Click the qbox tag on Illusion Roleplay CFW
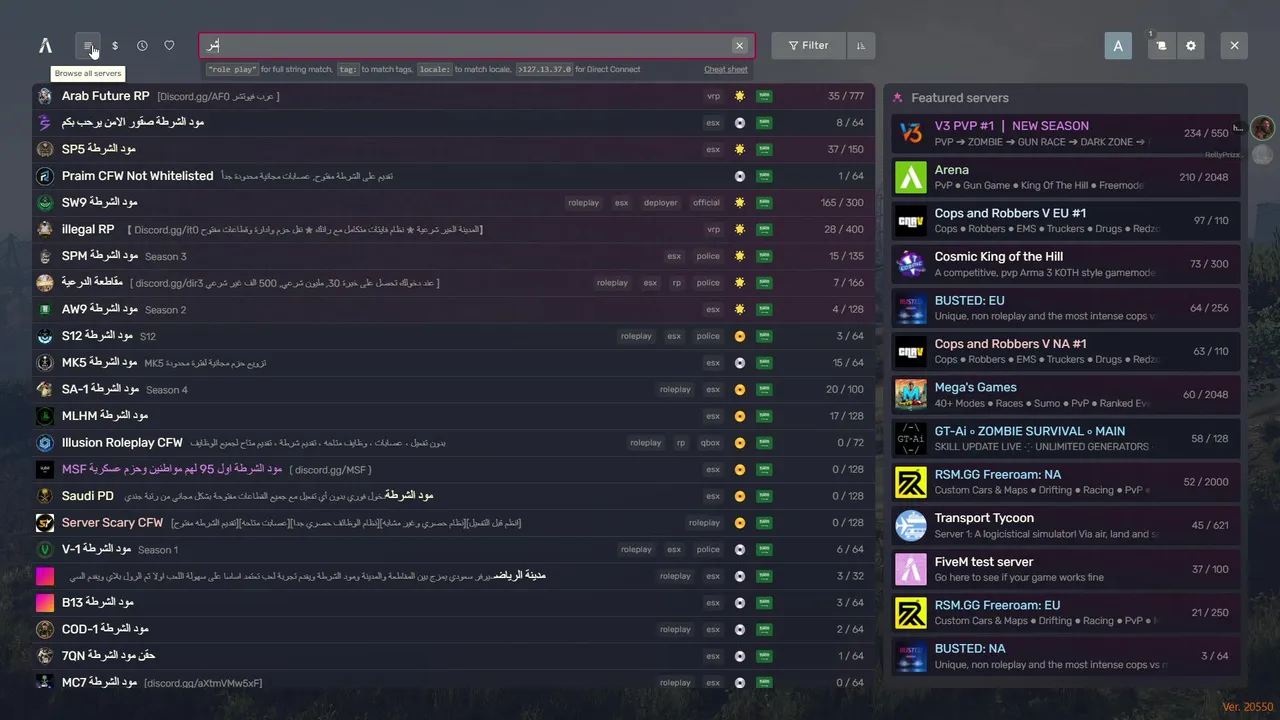1280x720 pixels. coord(710,443)
